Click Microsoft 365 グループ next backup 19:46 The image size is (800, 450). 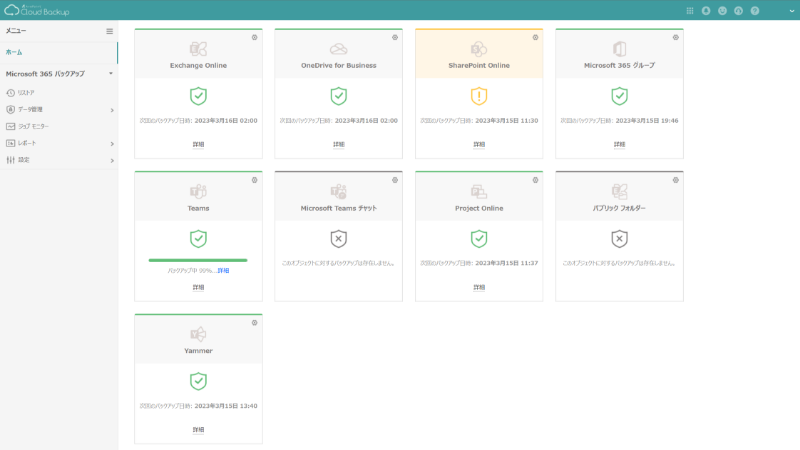647,121
